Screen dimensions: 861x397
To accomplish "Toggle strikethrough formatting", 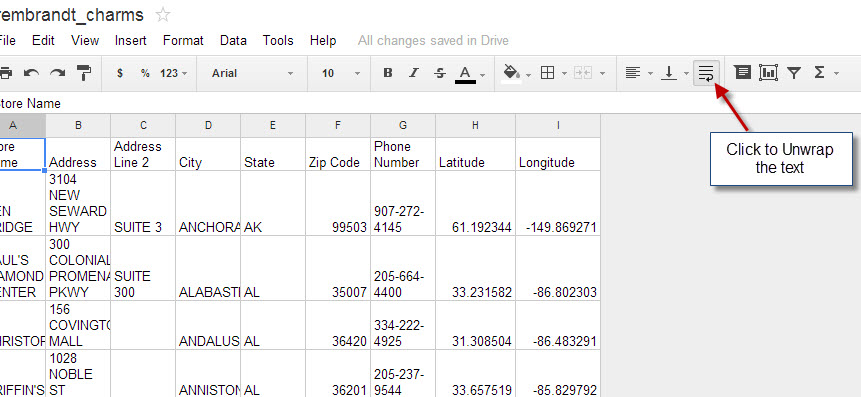I will (x=440, y=72).
